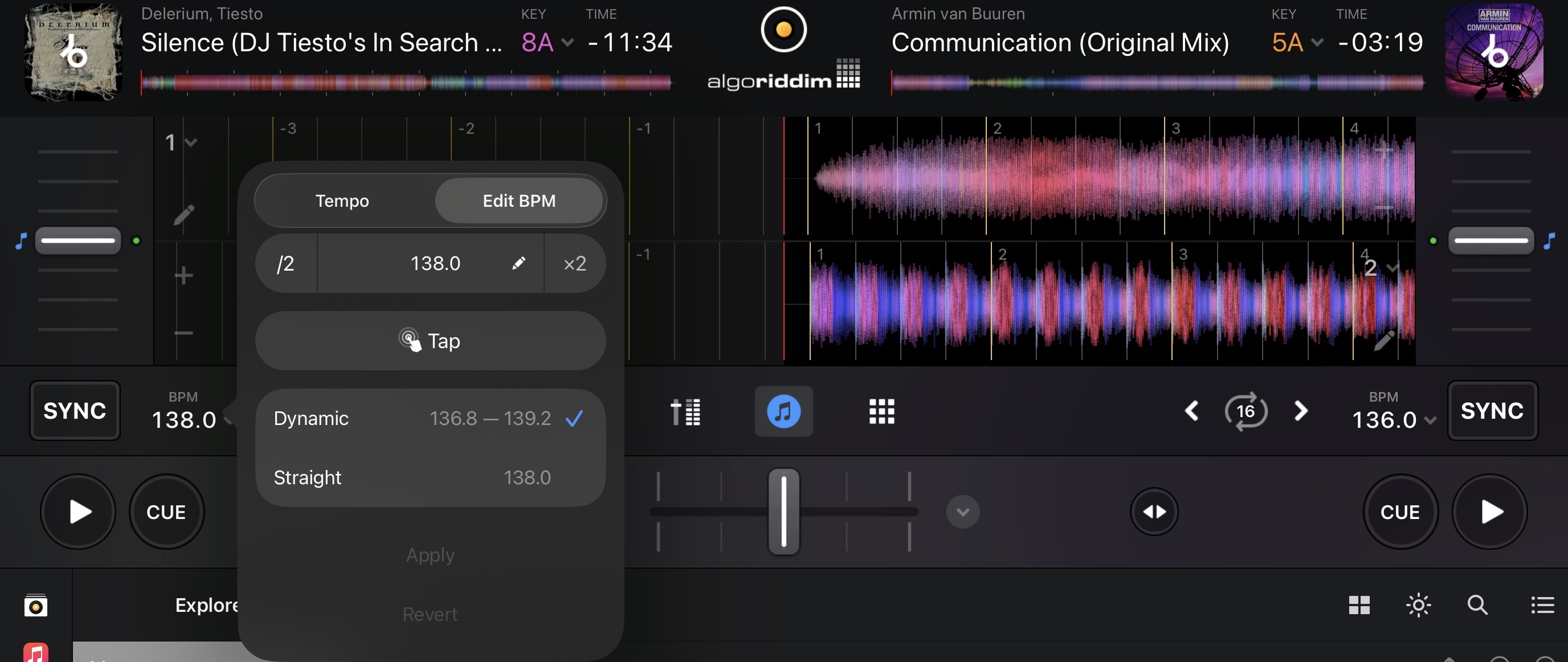
Task: Click the right deck CUE button
Action: (1400, 512)
